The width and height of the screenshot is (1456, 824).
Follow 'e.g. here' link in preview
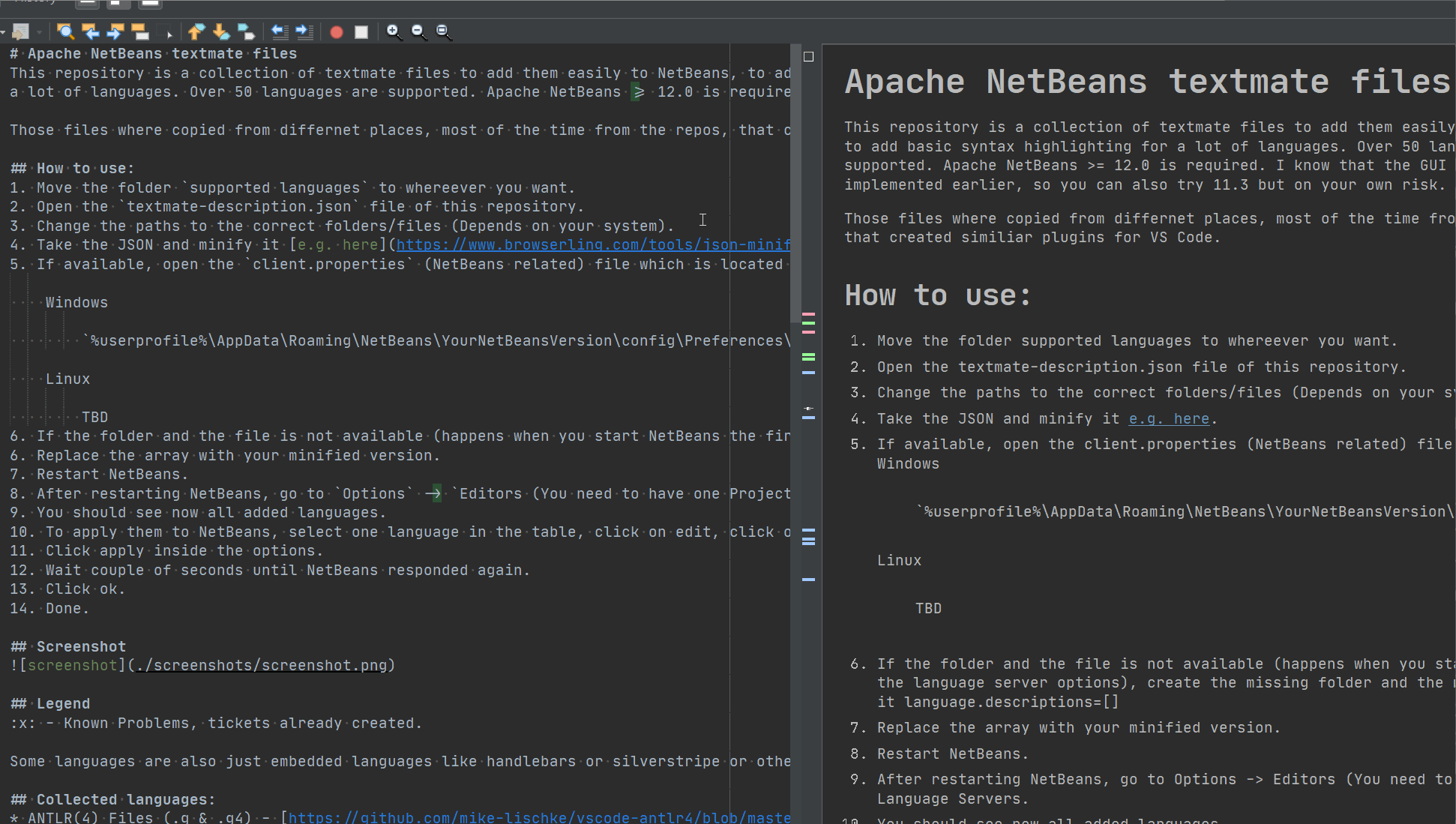[1169, 419]
